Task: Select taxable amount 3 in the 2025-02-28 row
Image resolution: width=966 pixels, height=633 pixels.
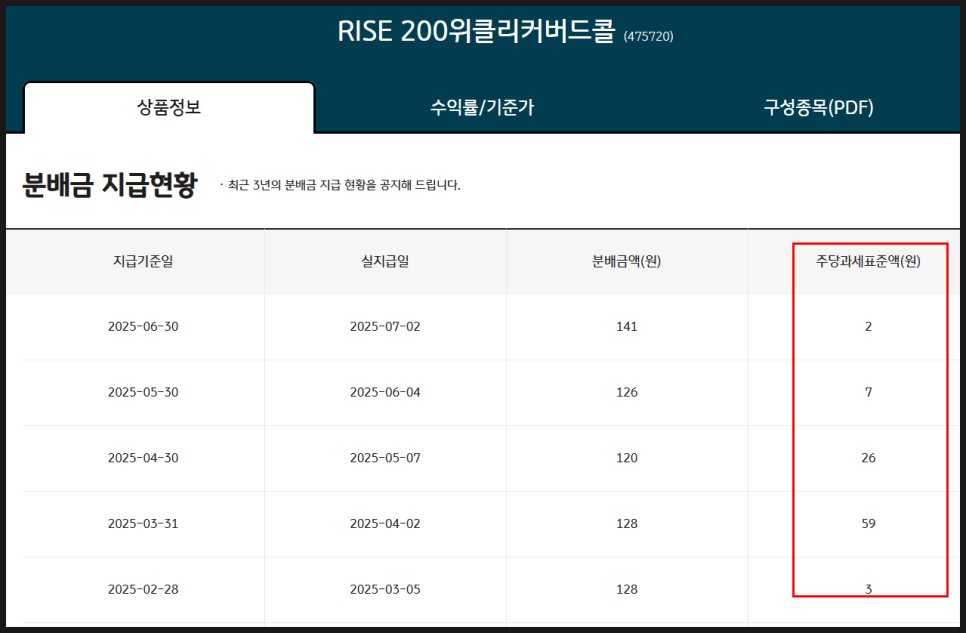Action: [868, 589]
